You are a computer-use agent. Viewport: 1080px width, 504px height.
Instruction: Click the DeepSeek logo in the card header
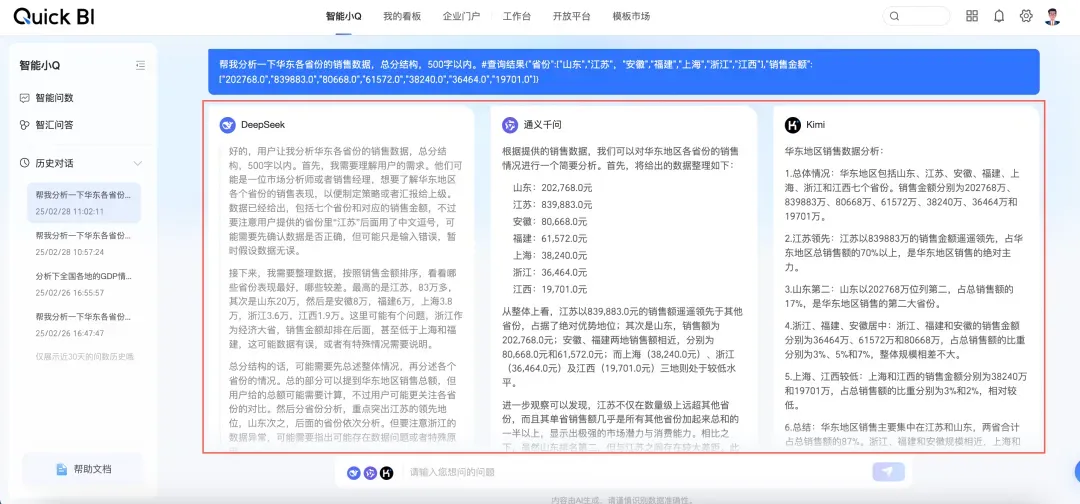[227, 125]
